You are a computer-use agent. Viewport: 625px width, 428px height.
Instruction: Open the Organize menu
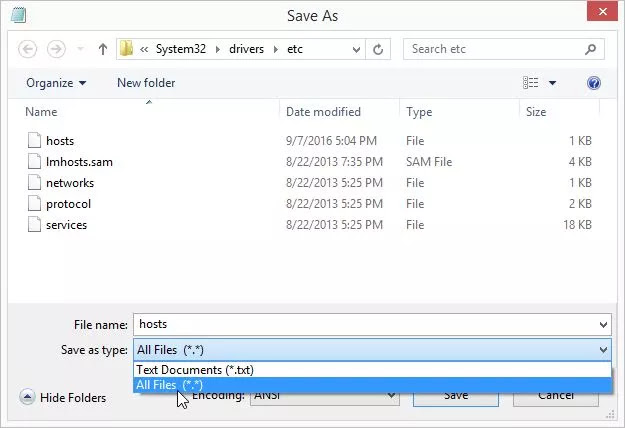coord(56,83)
